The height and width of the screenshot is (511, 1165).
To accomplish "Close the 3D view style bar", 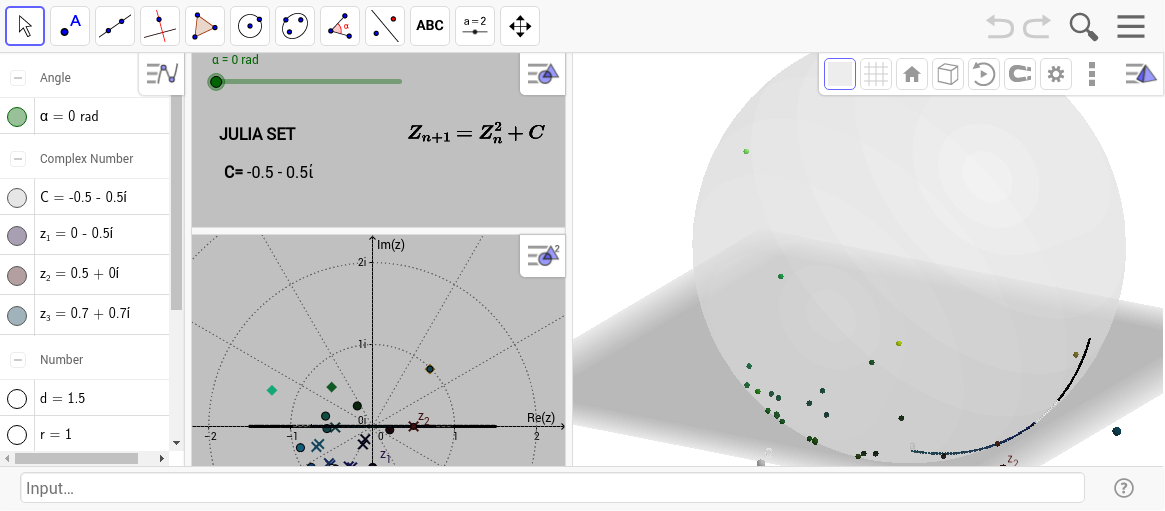I will tap(1141, 74).
